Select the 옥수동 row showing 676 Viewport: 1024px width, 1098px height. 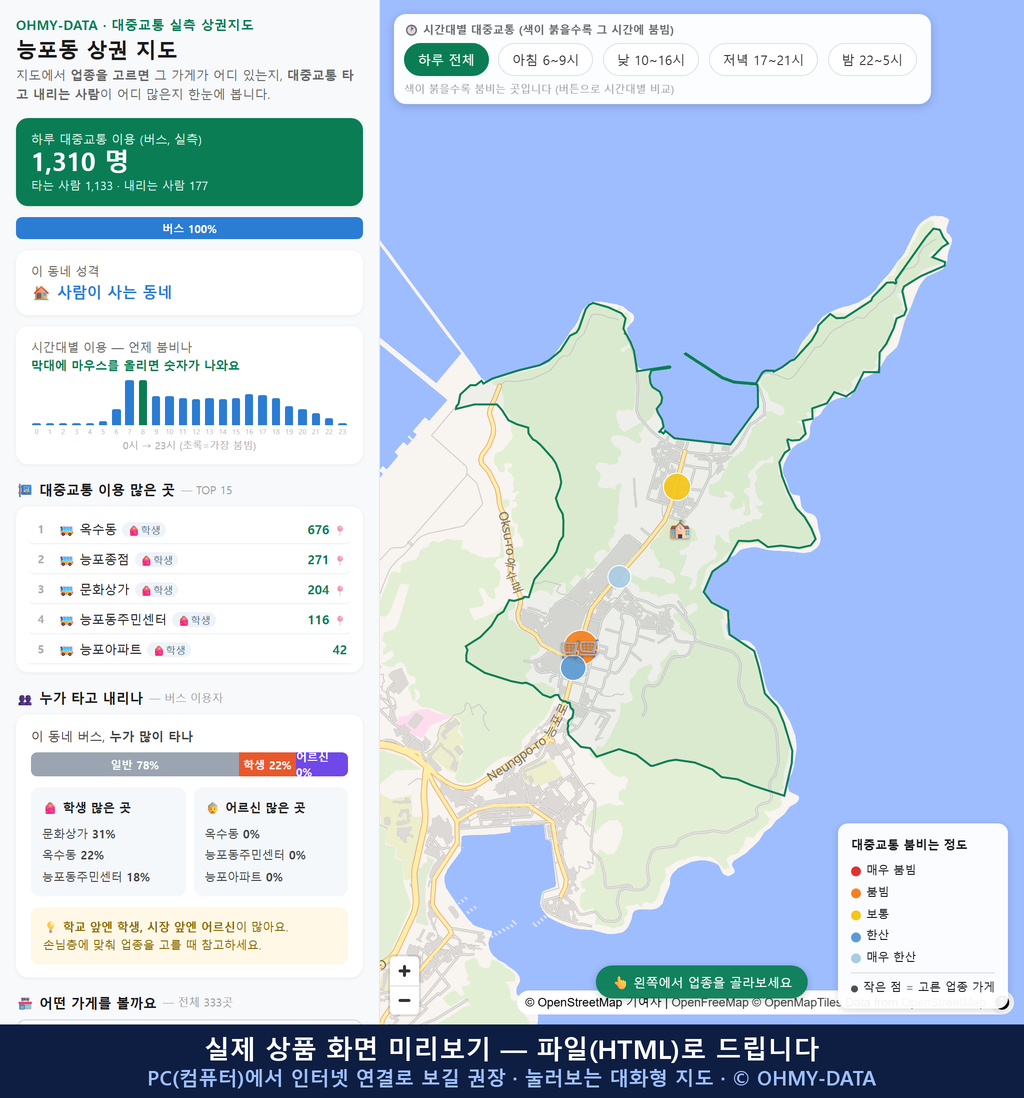point(189,530)
